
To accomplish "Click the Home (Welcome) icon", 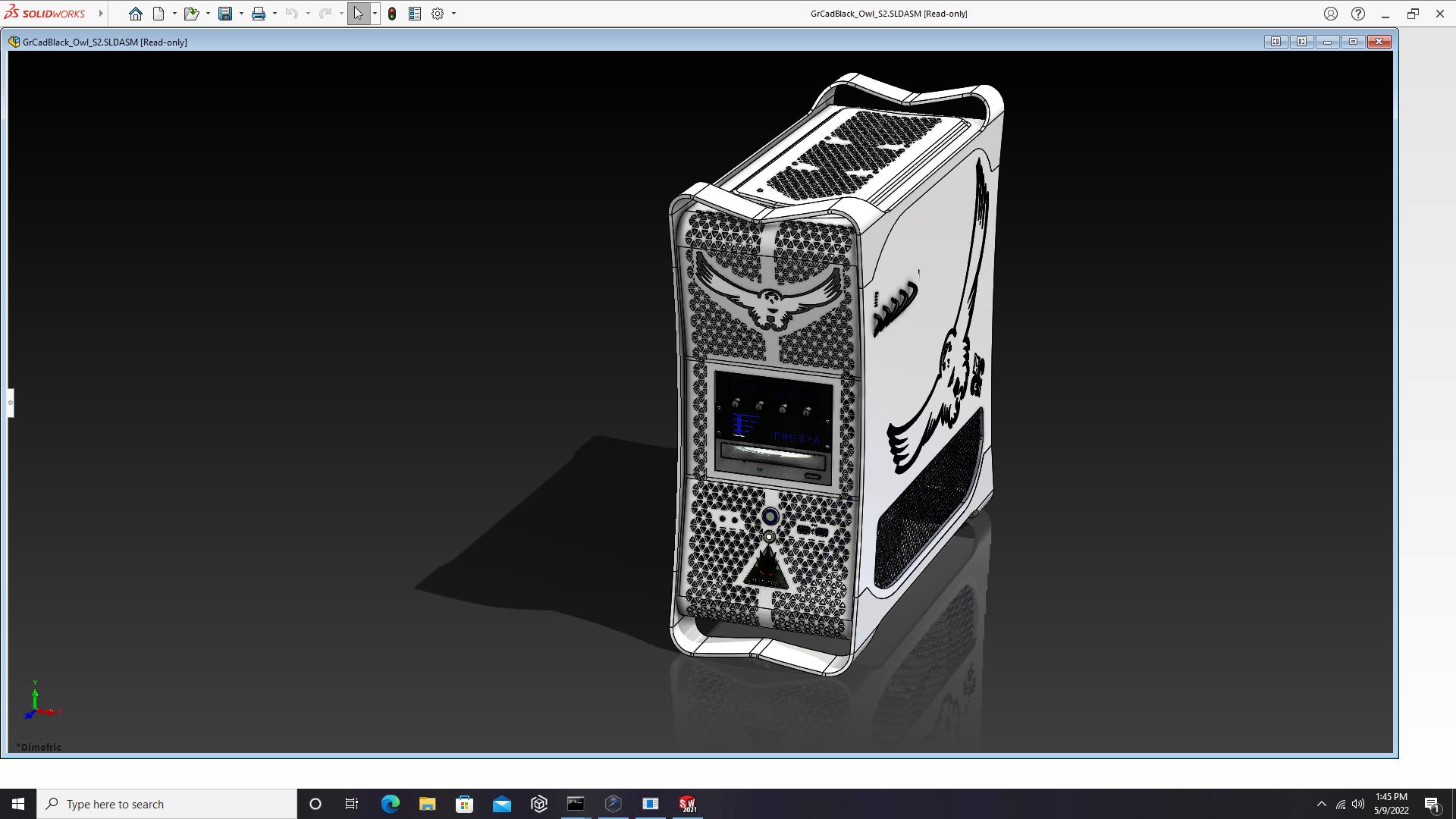I will coord(136,14).
